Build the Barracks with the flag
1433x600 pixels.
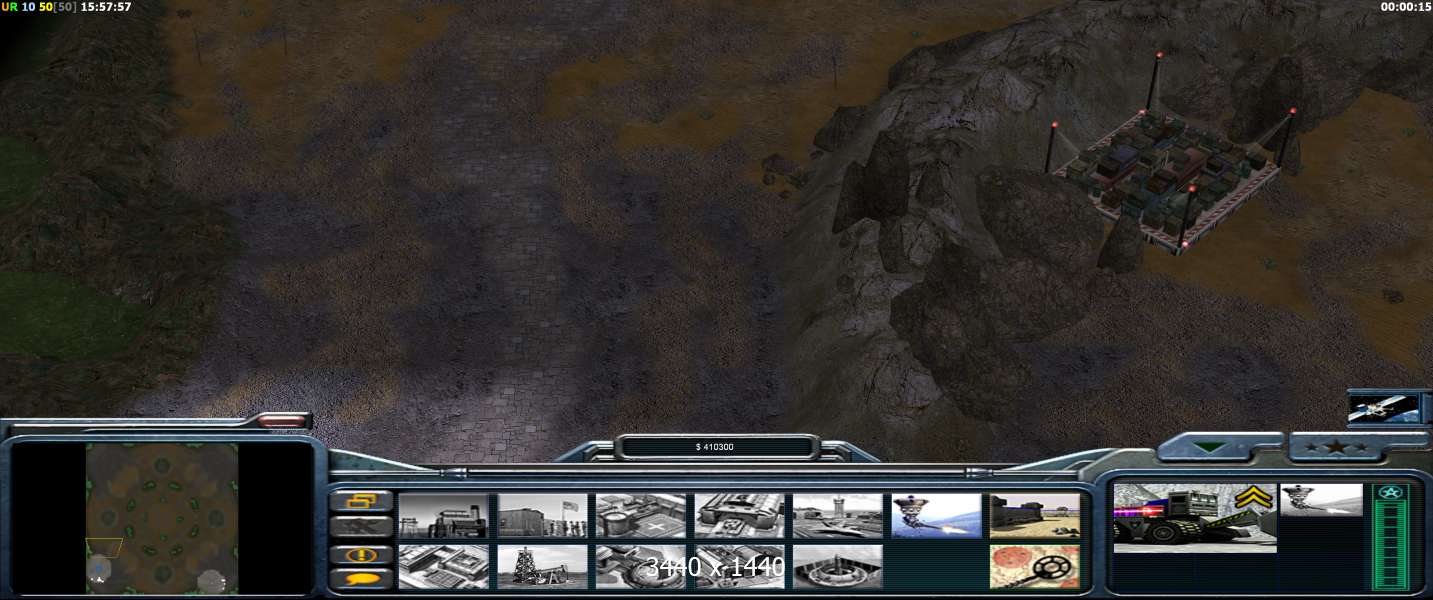click(x=542, y=515)
